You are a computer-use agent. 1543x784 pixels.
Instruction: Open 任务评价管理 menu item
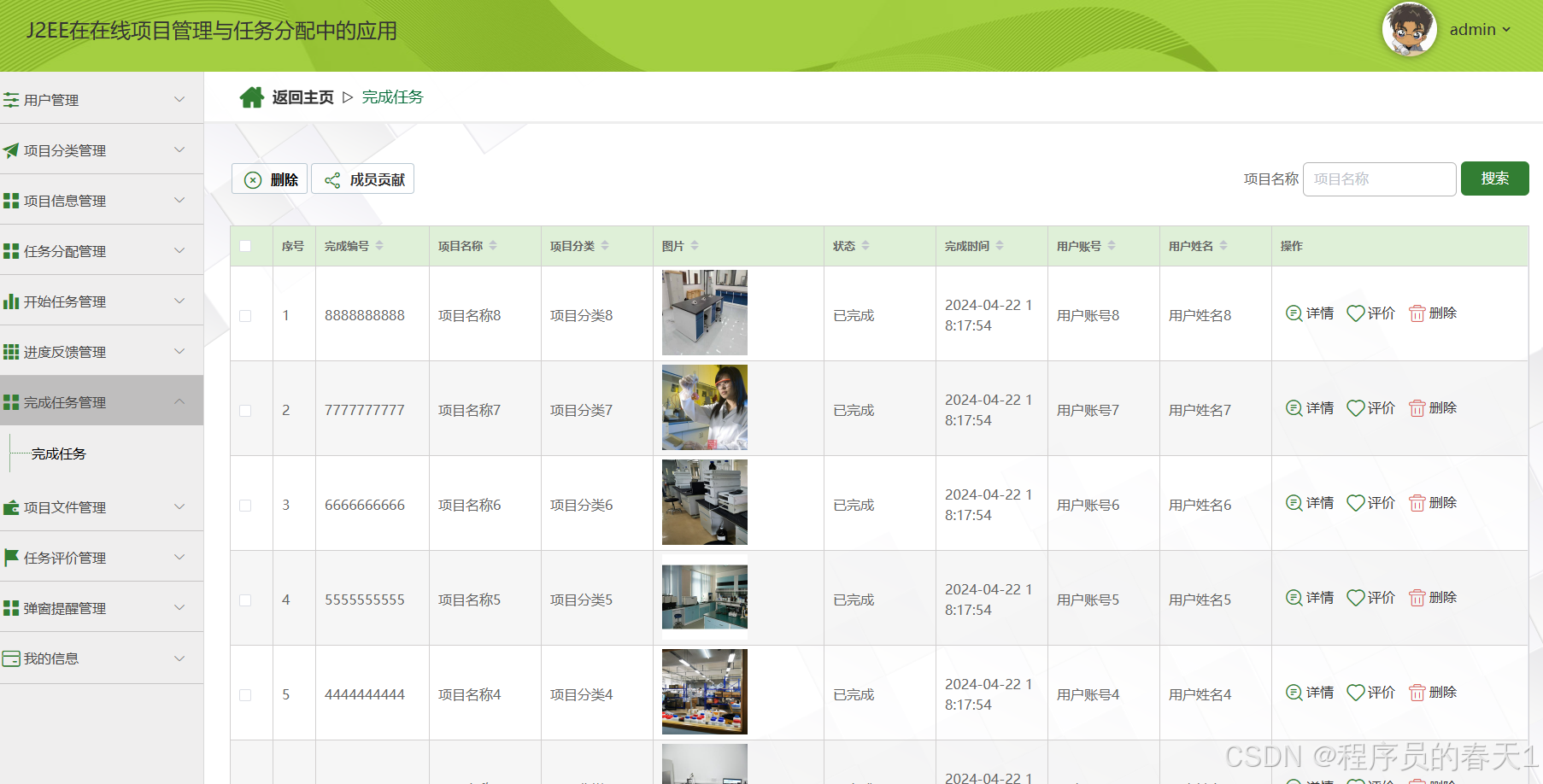click(x=102, y=557)
